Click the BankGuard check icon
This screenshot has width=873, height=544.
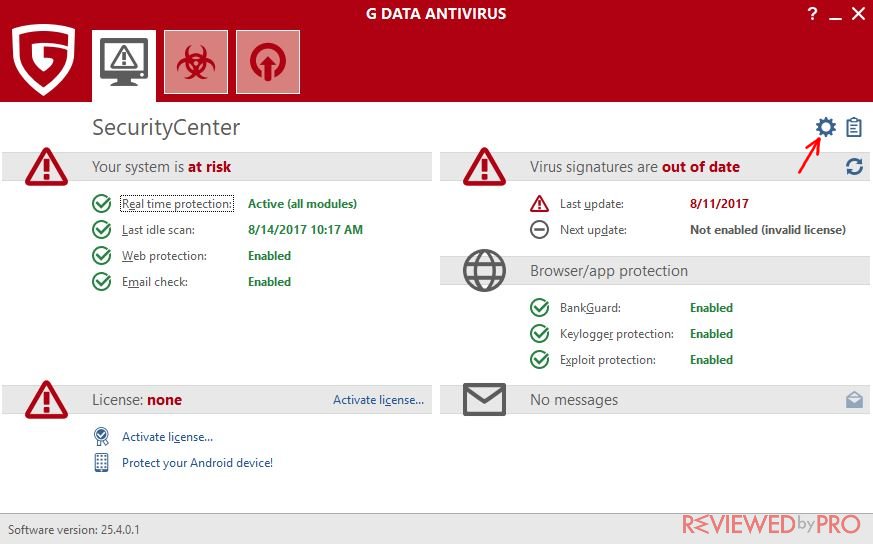(x=539, y=307)
